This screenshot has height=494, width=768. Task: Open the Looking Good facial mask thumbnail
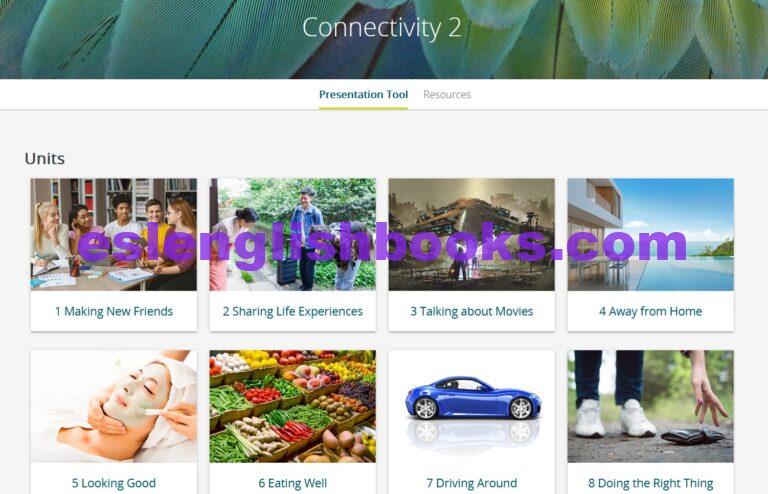(114, 406)
